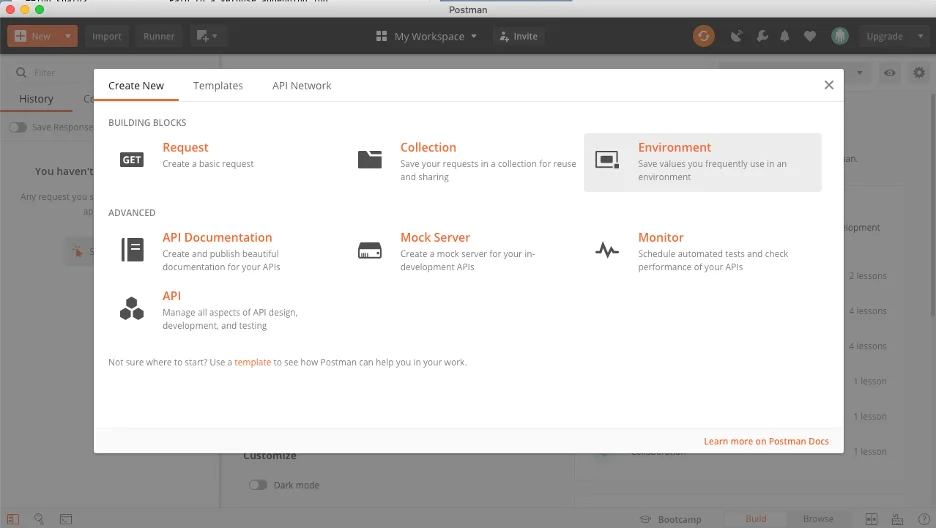Open Bootcamp in status bar
The image size is (936, 528).
(x=670, y=519)
